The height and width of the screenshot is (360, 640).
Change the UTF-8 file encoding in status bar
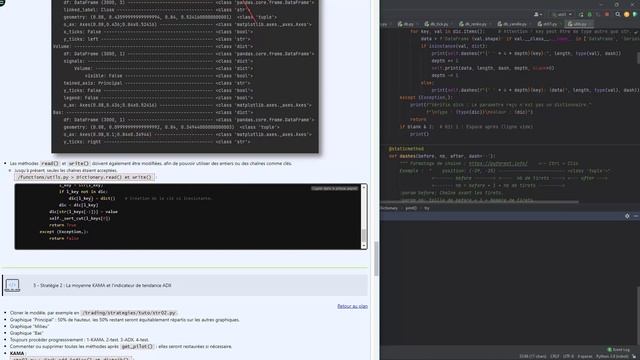pos(568,356)
